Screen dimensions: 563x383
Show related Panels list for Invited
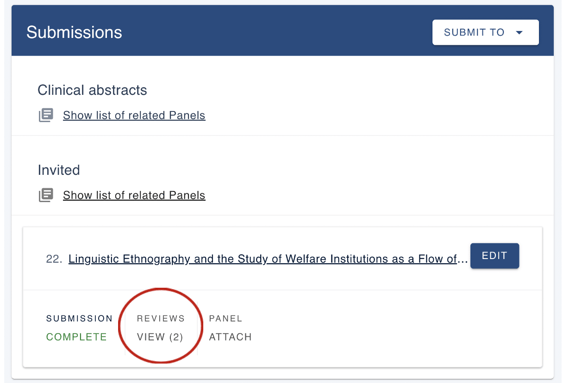point(134,195)
